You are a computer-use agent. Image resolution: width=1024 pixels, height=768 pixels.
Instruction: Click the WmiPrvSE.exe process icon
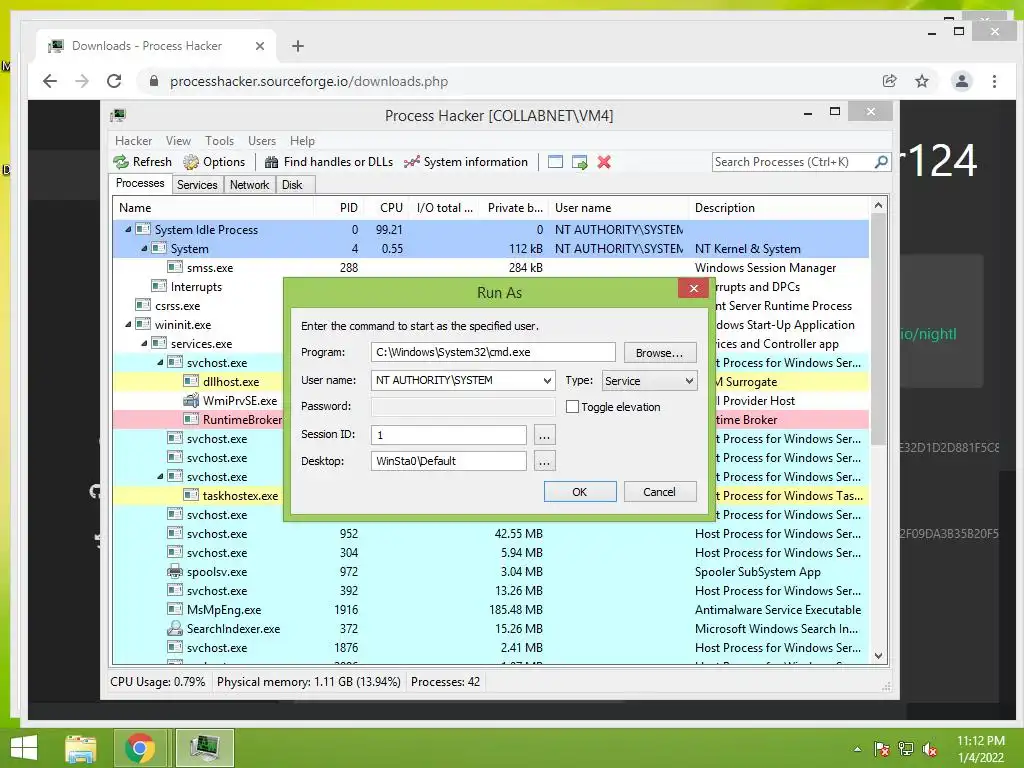[191, 400]
